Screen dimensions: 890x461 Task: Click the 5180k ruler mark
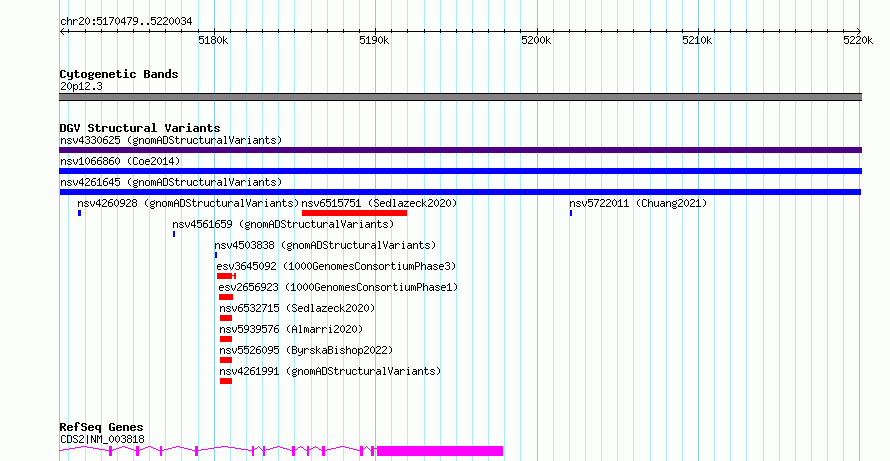click(213, 40)
